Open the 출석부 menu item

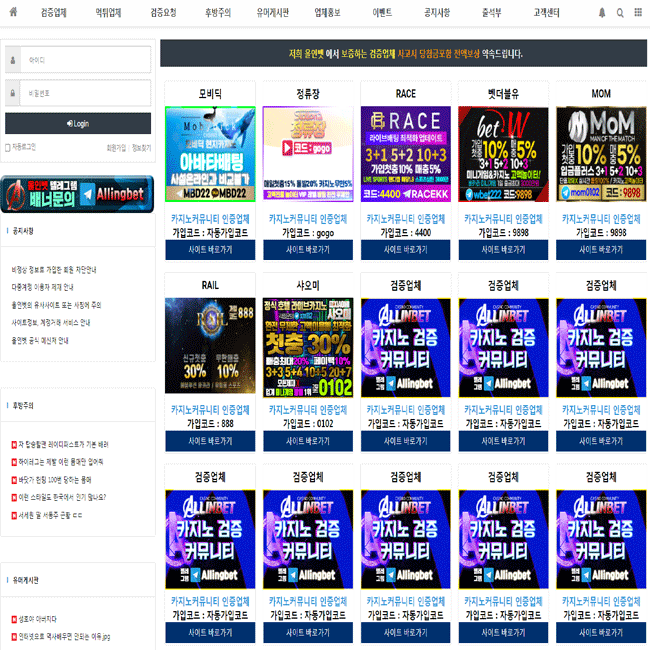492,13
